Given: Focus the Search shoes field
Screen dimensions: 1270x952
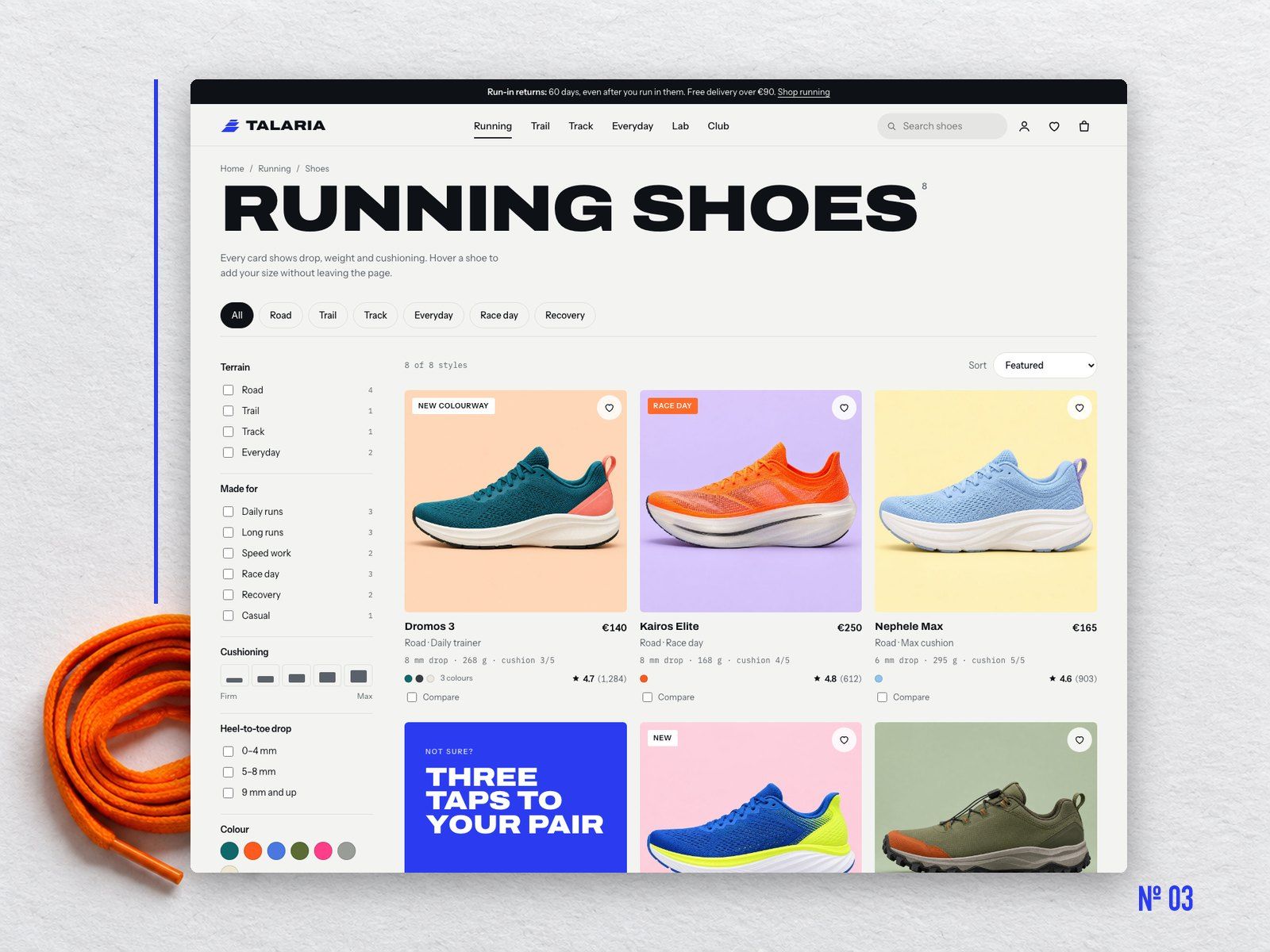Looking at the screenshot, I should click(942, 126).
